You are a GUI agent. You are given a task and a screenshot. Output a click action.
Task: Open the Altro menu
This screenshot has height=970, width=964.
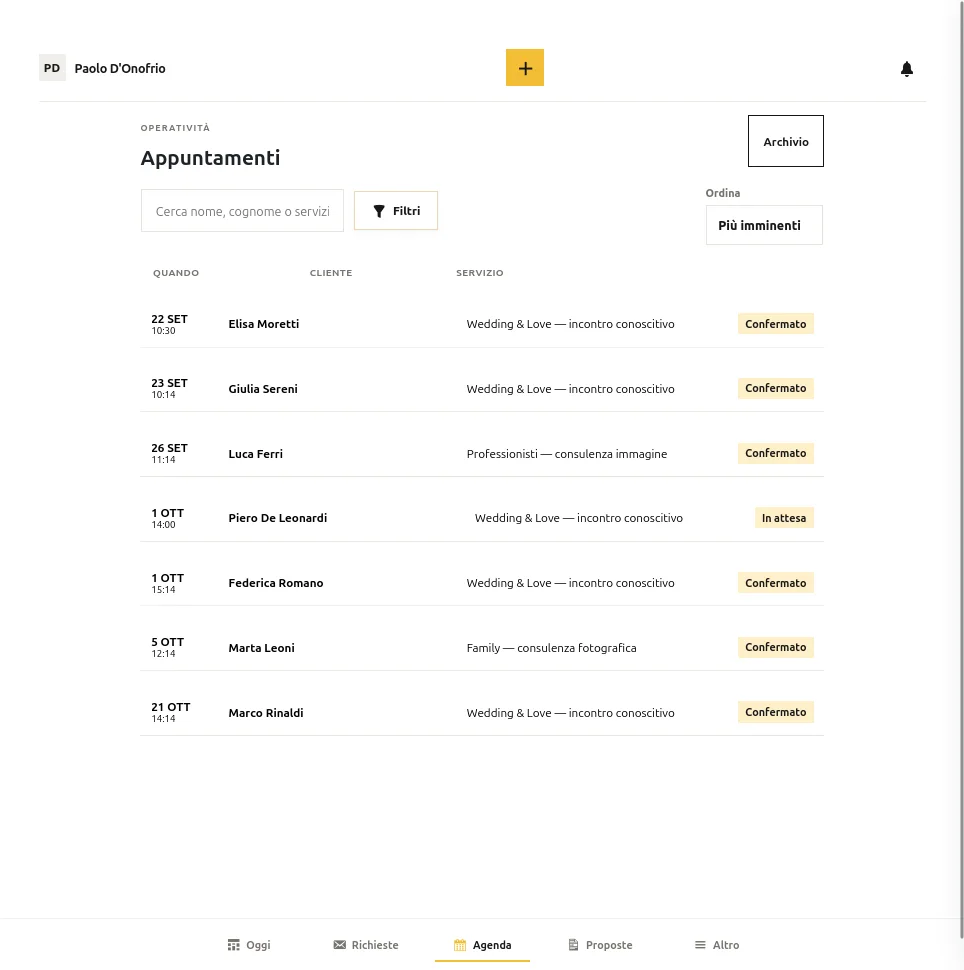tap(717, 945)
